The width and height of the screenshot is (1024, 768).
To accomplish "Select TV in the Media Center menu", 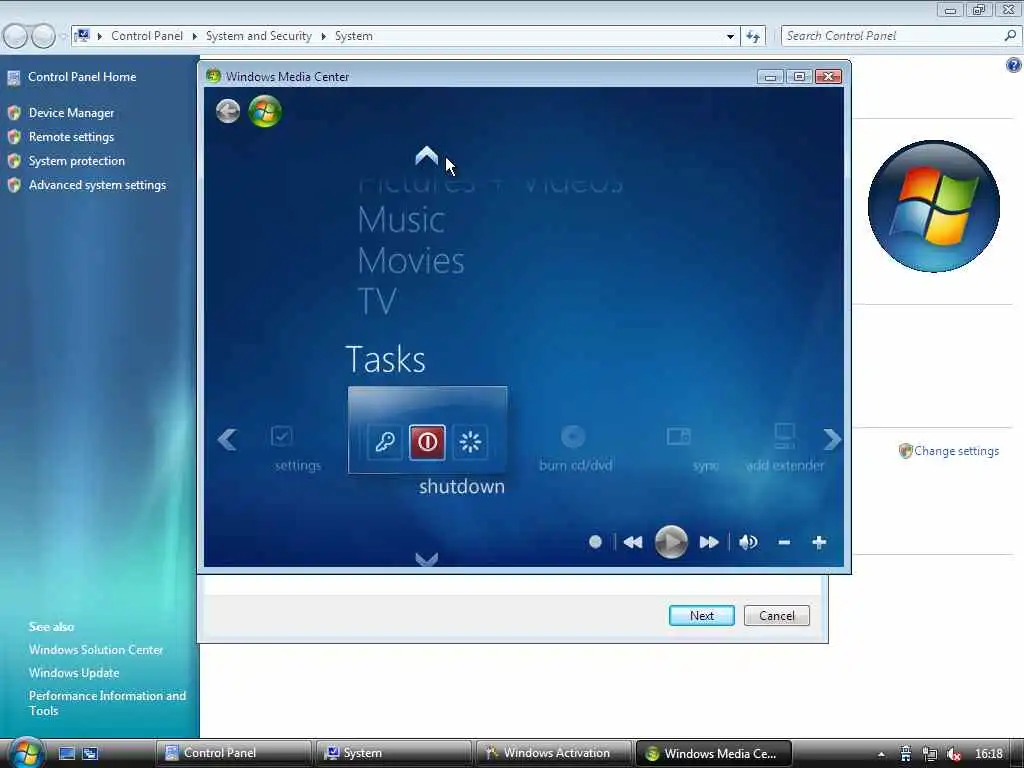I will point(377,301).
